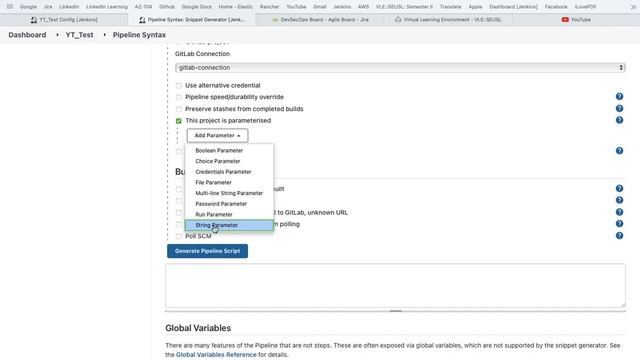This screenshot has height=360, width=640.
Task: Open the AZ-104 bookmark
Action: [143, 7]
